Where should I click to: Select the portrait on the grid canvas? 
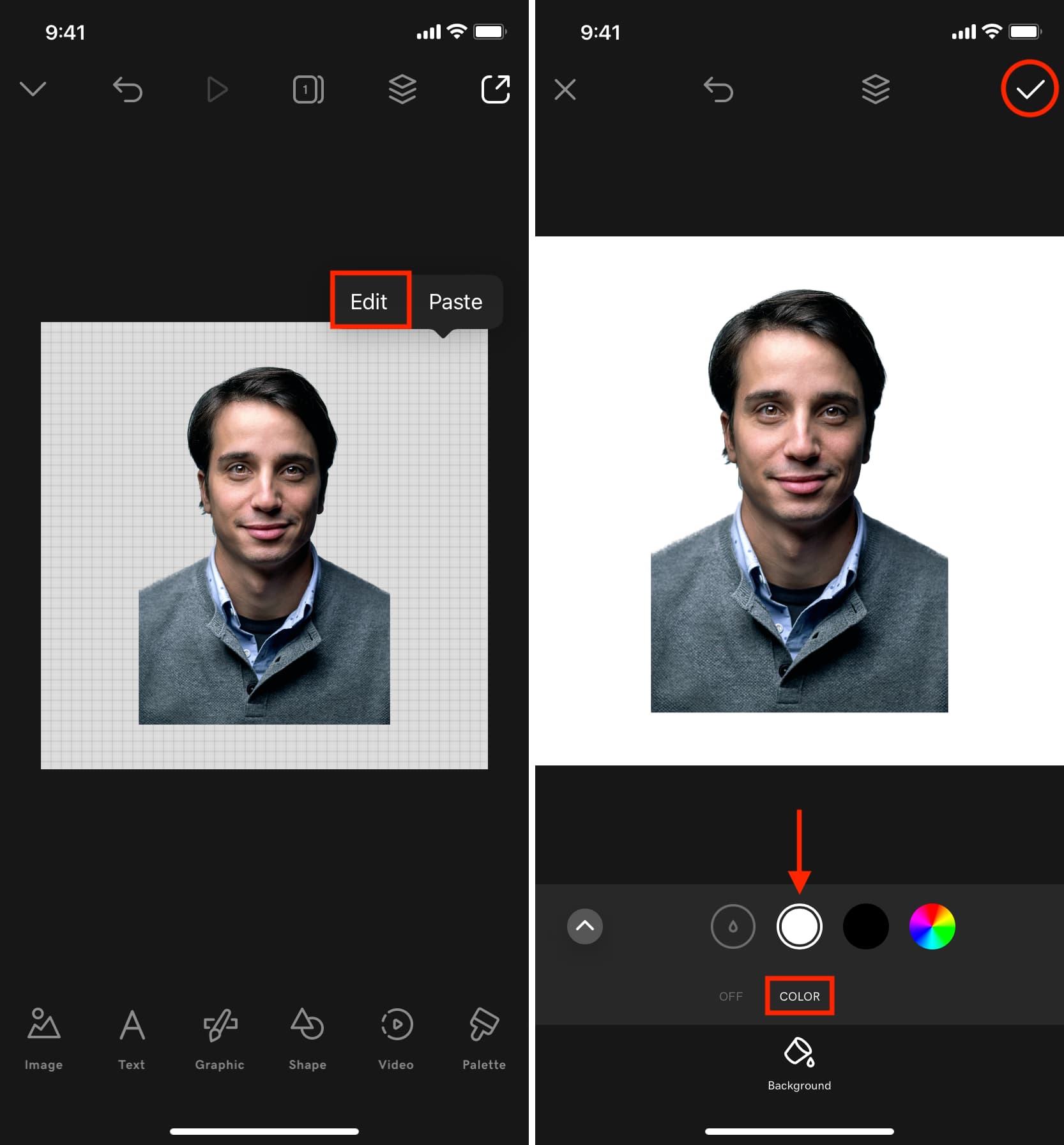pyautogui.click(x=264, y=545)
